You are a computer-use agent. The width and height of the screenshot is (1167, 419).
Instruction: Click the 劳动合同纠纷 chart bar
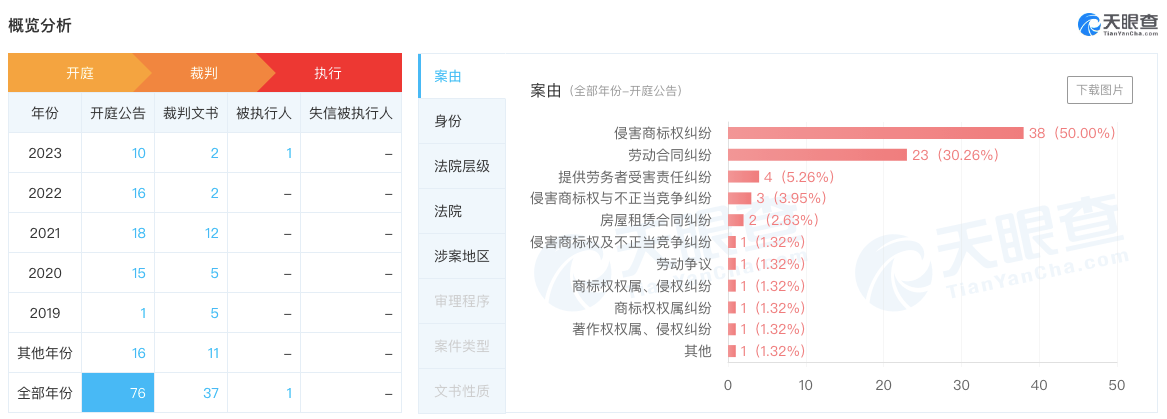point(817,155)
